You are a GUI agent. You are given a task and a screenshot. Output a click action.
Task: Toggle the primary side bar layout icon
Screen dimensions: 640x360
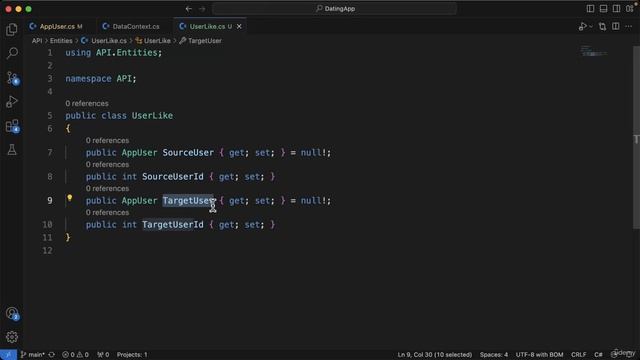point(590,9)
